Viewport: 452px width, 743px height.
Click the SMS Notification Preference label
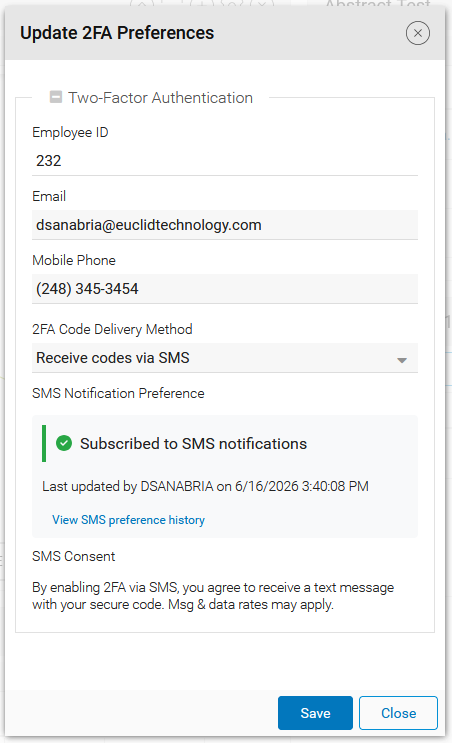(x=118, y=393)
